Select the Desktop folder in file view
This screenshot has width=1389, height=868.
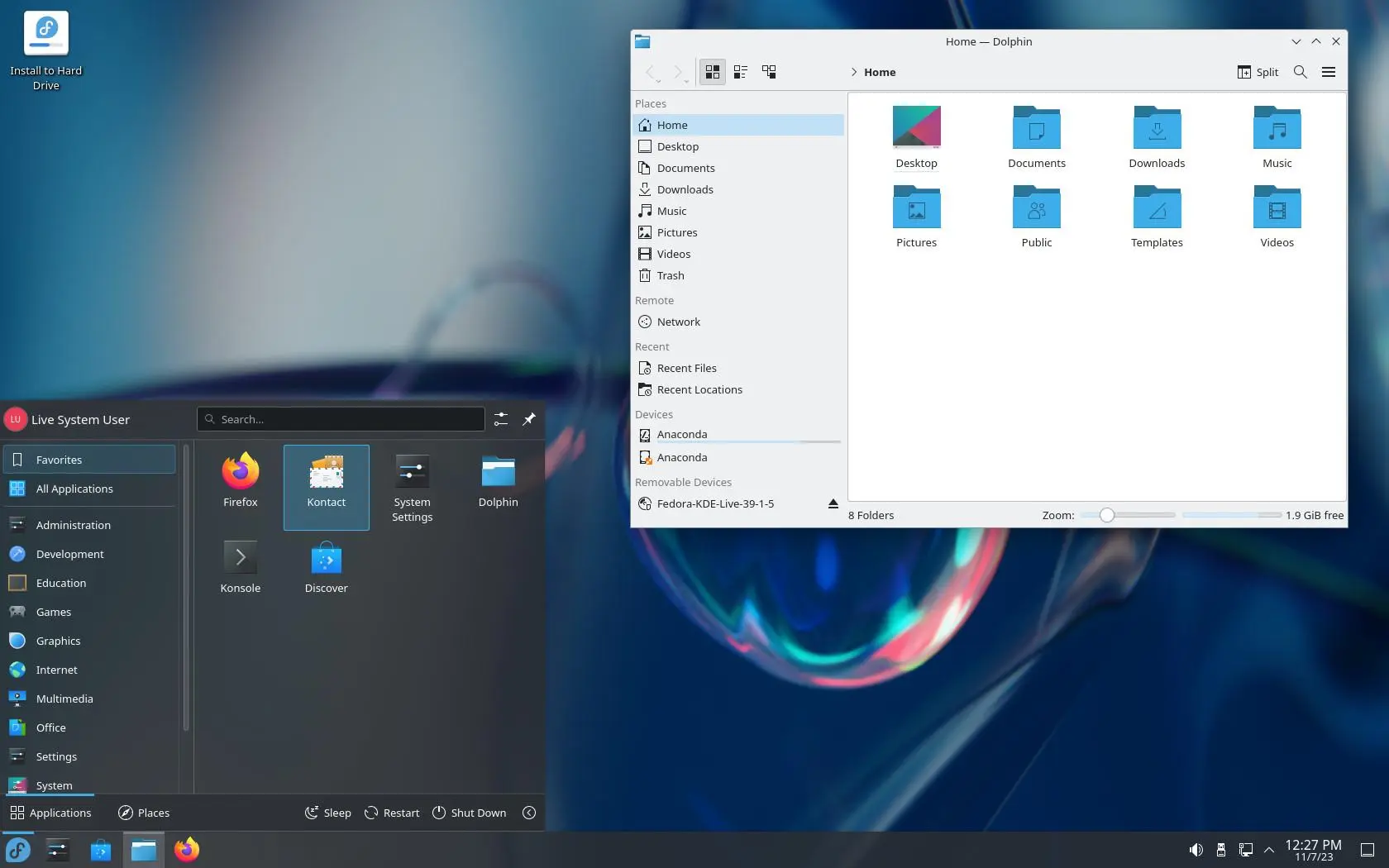click(x=916, y=138)
